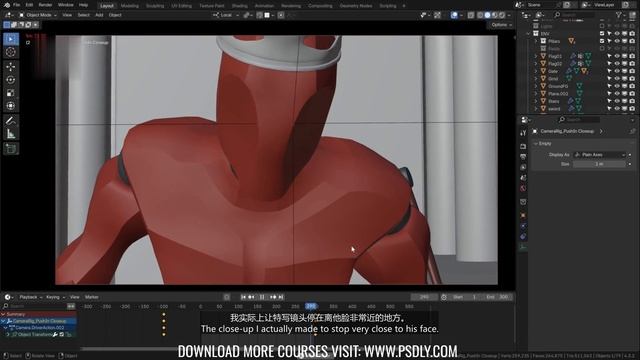Screen dimensions: 640x360
Task: Jump to the timeline end frame
Action: (281, 297)
